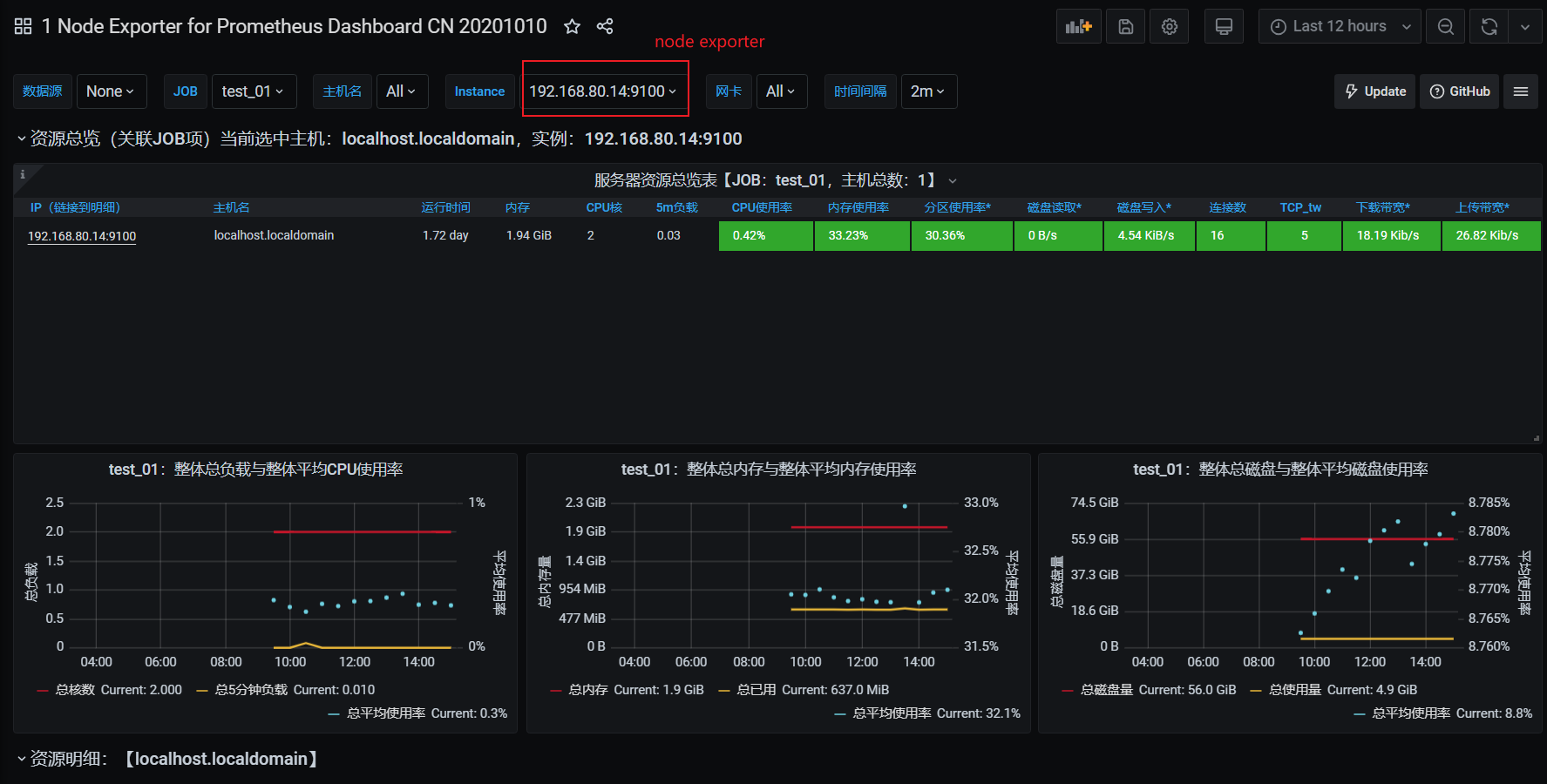Open the 服务器资源总览表 panel title menu
Image resolution: width=1547 pixels, height=784 pixels.
click(x=776, y=180)
